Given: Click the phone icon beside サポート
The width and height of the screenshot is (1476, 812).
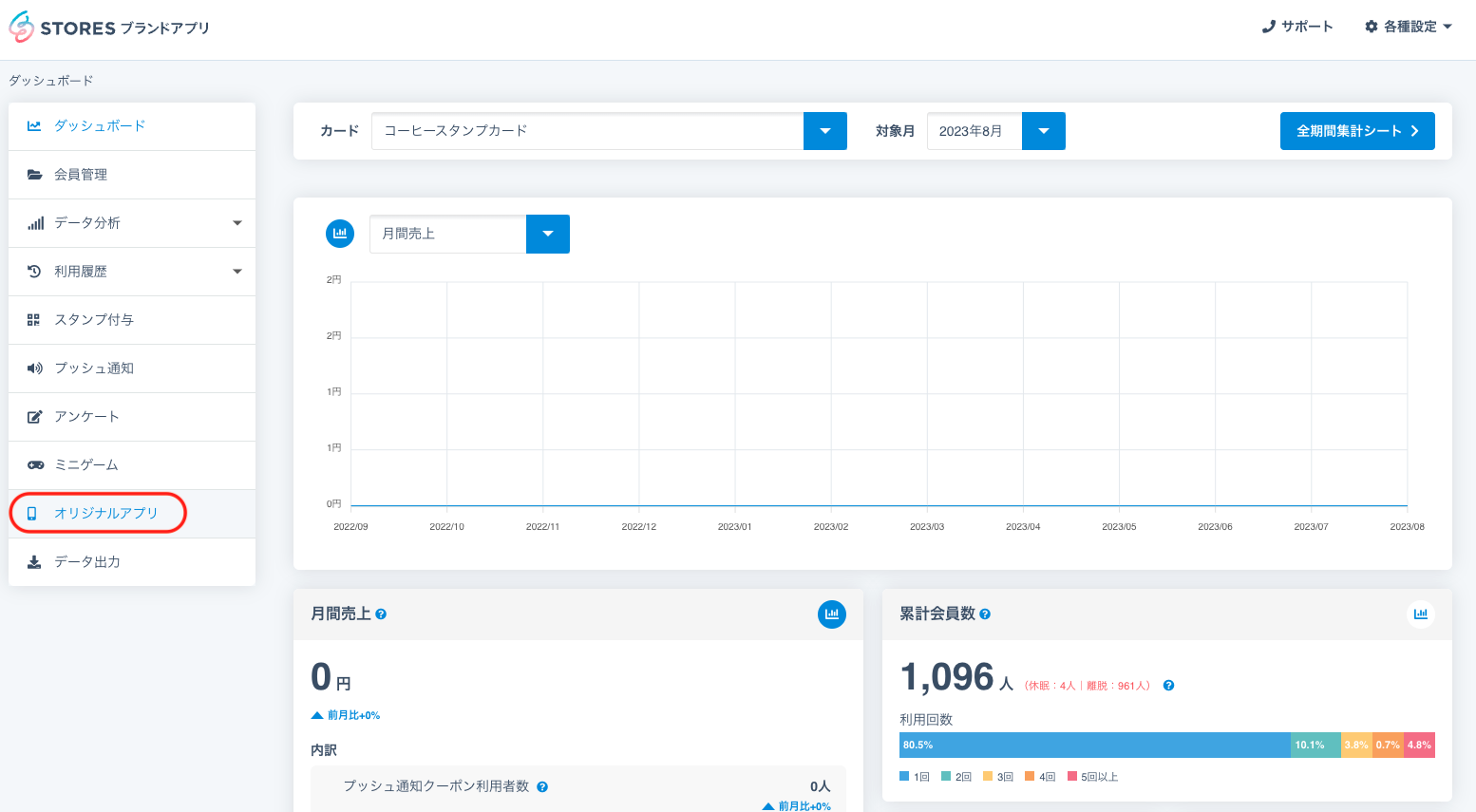Looking at the screenshot, I should point(1268,27).
